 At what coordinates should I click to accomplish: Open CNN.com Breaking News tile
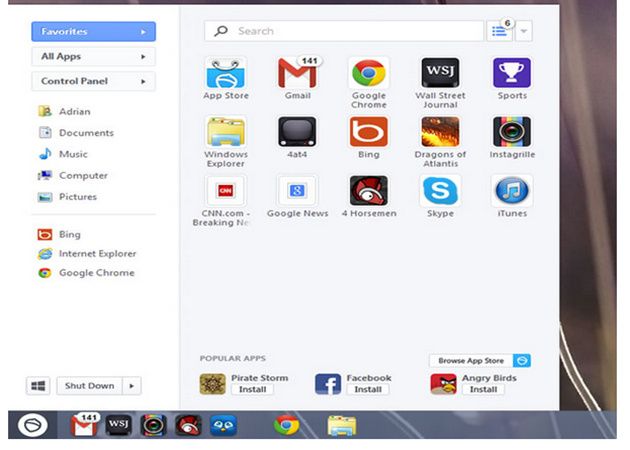225,191
